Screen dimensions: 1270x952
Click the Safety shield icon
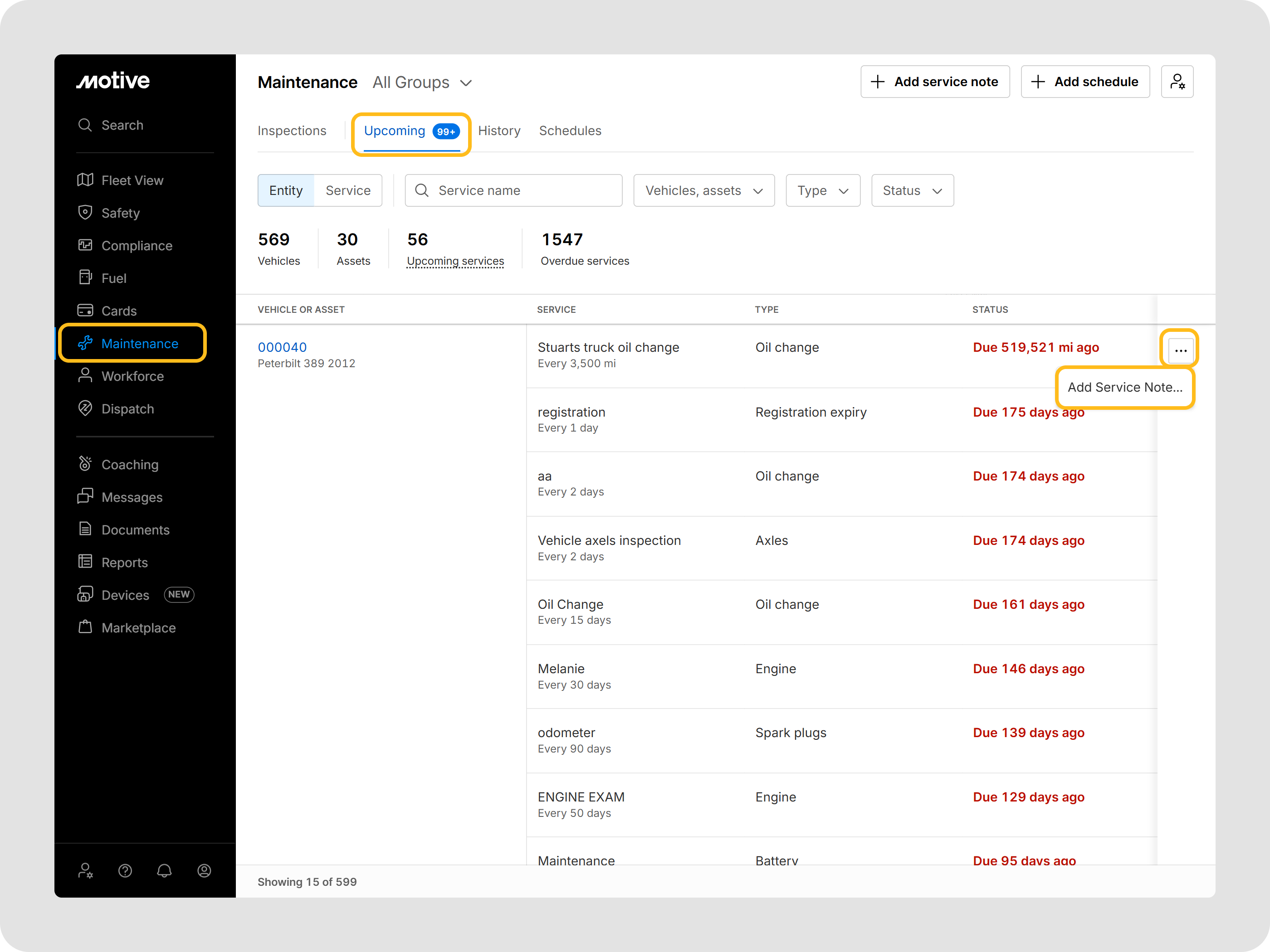pyautogui.click(x=85, y=212)
